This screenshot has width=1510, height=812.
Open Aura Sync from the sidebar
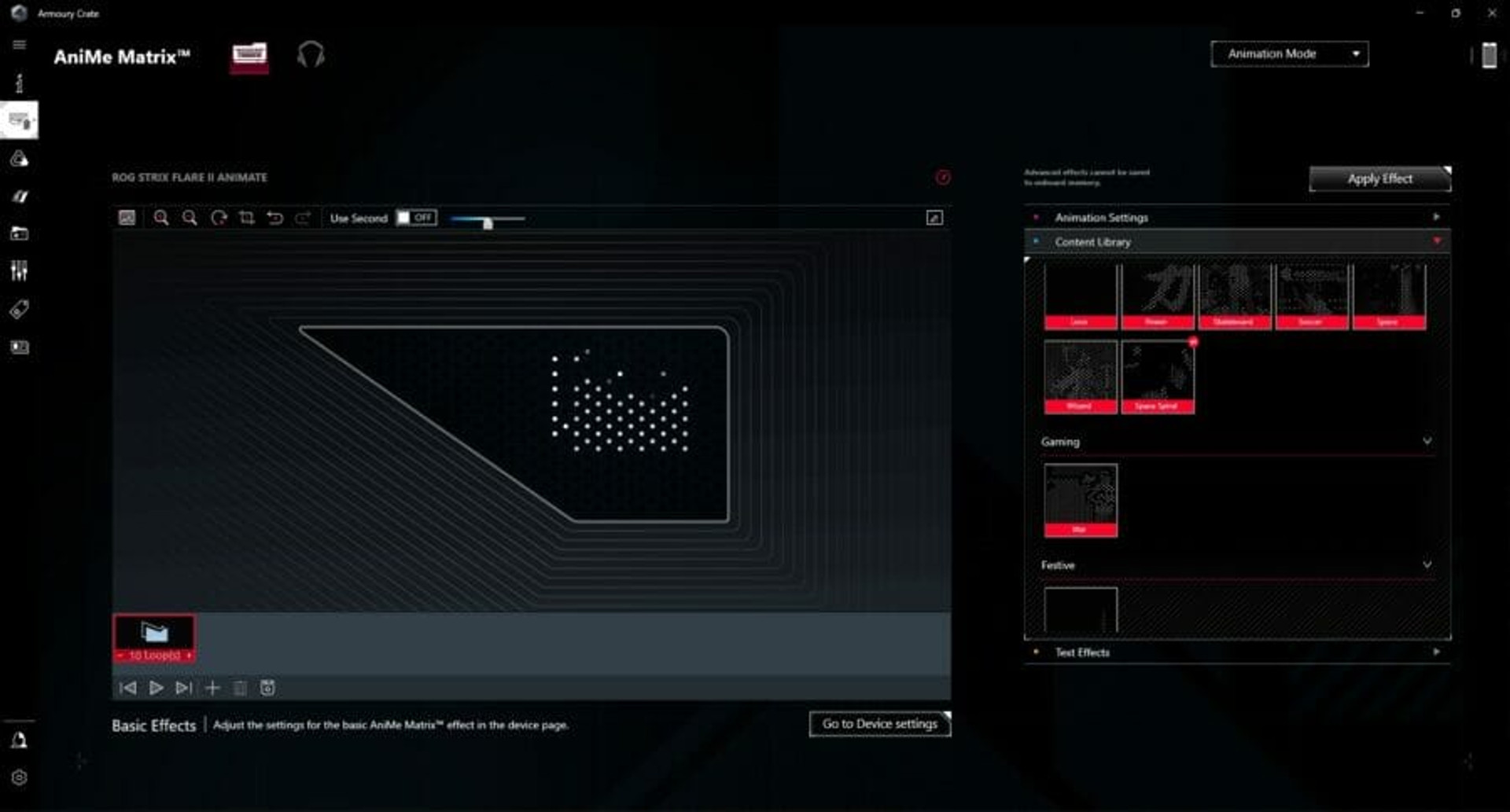(x=20, y=159)
